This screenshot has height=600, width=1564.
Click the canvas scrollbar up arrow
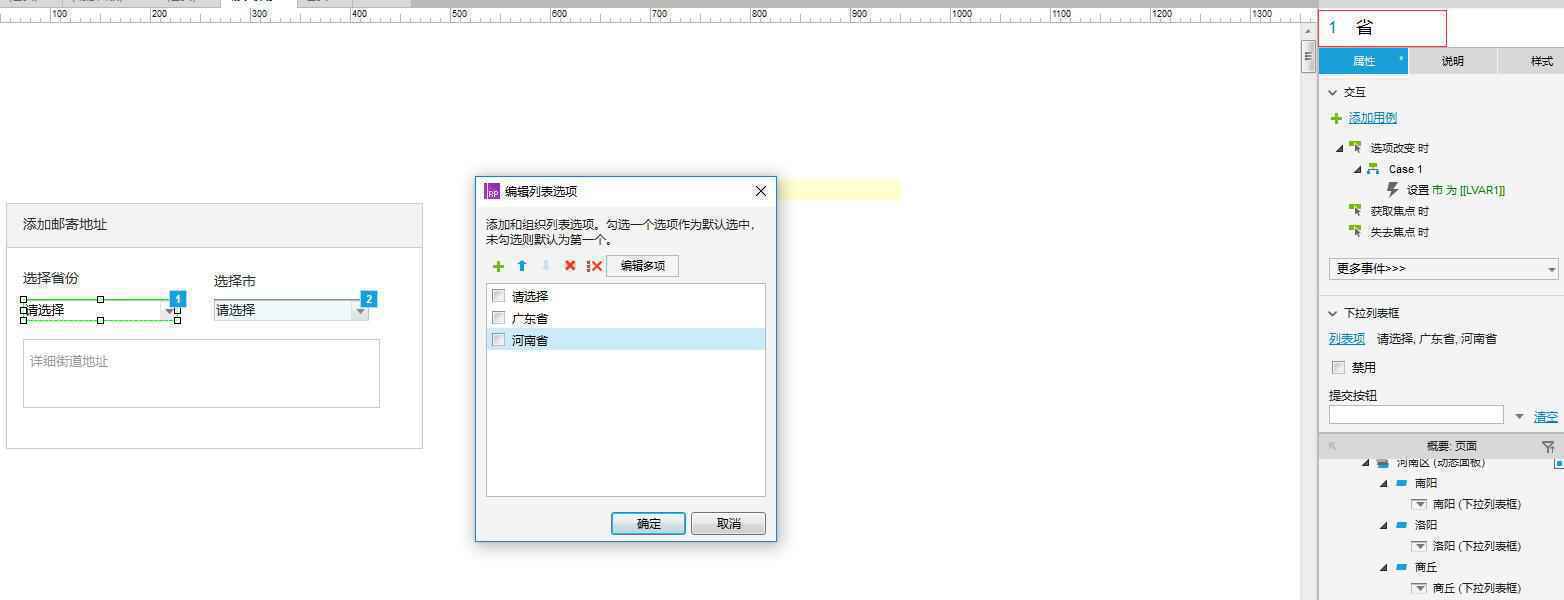[x=1308, y=32]
